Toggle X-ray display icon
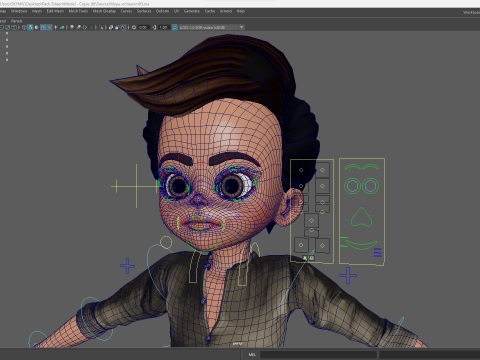Screen dimensions: 480x360 111,27
